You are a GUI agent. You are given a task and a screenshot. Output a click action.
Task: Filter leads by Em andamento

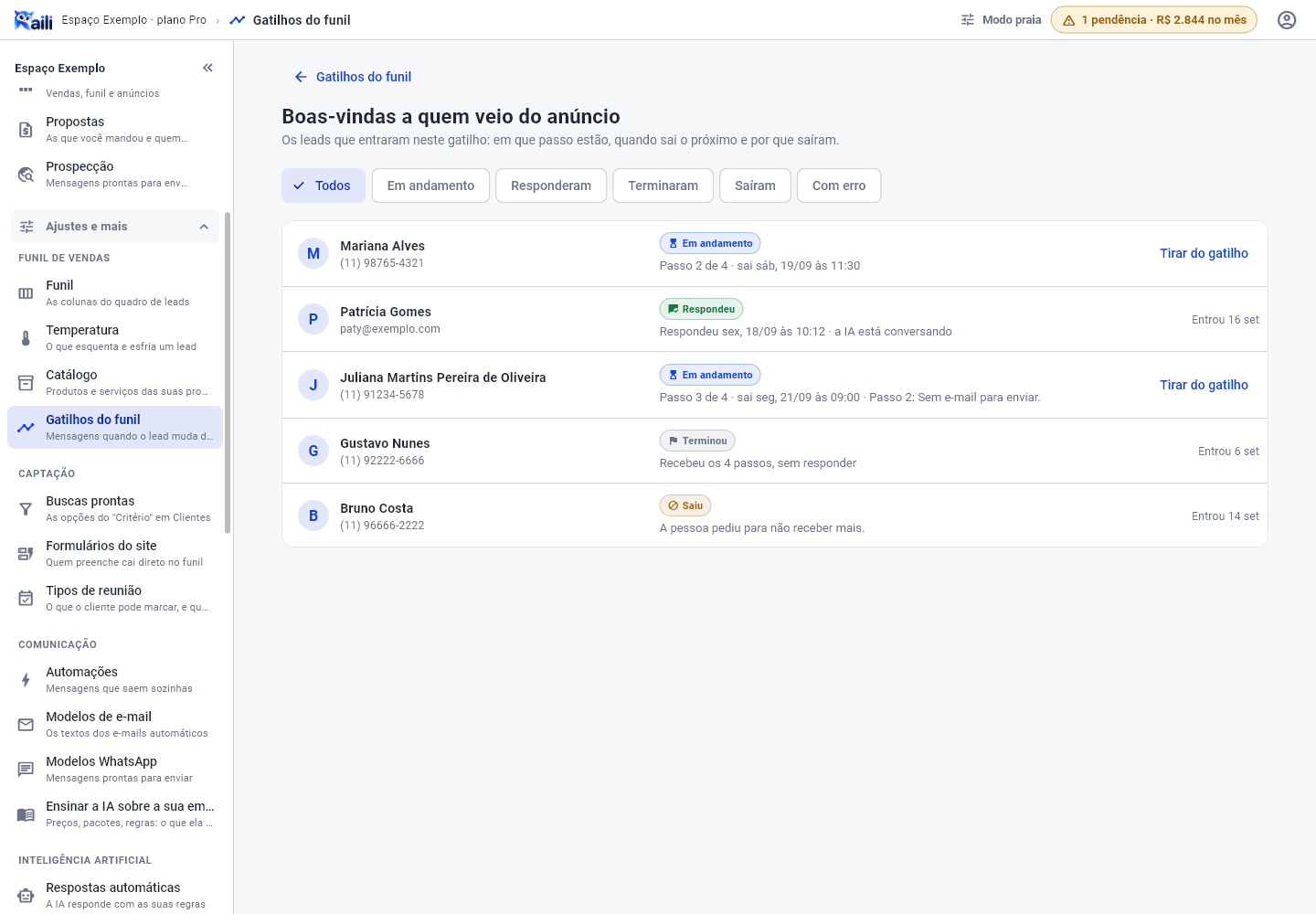430,186
